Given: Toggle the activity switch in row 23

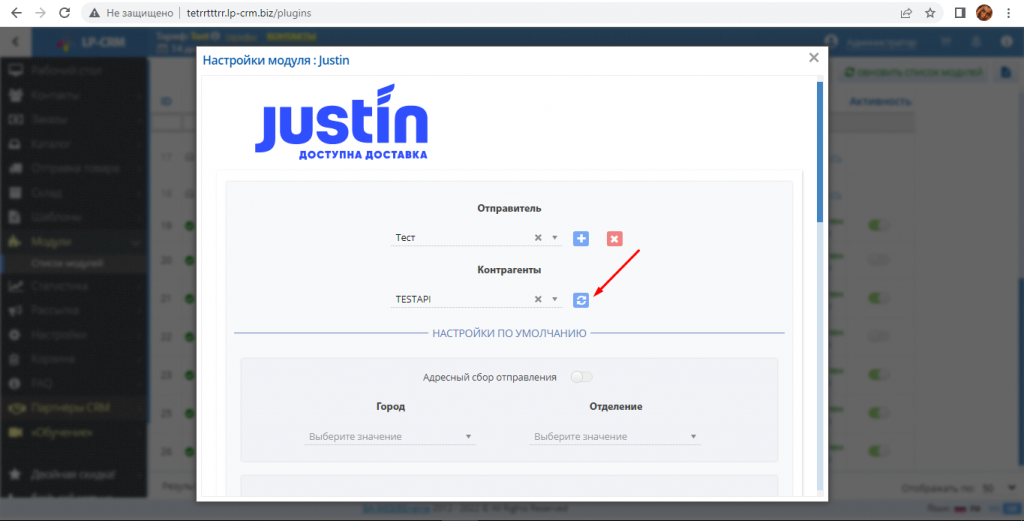Looking at the screenshot, I should tap(878, 375).
